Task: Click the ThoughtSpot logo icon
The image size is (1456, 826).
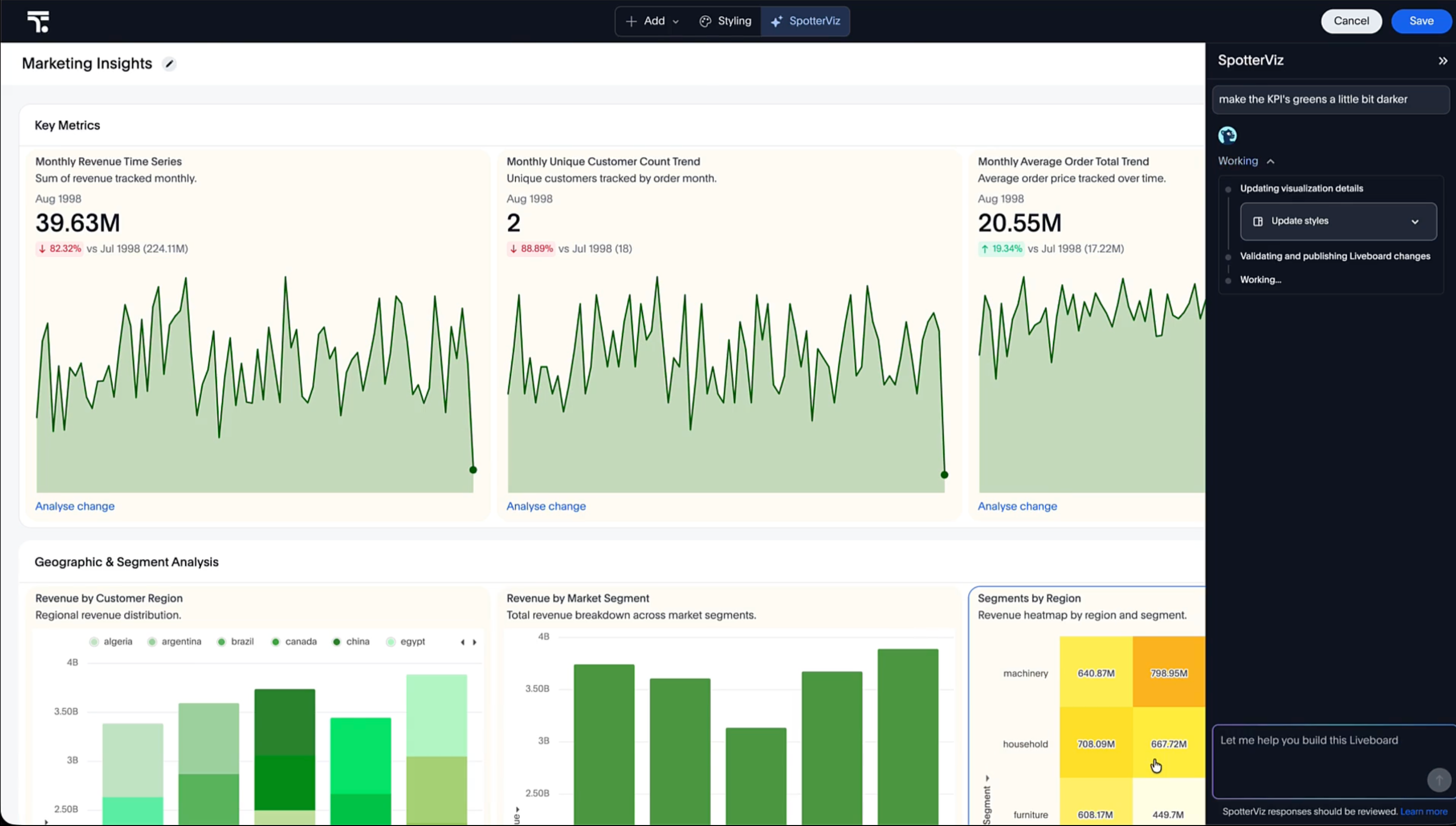Action: coord(38,22)
